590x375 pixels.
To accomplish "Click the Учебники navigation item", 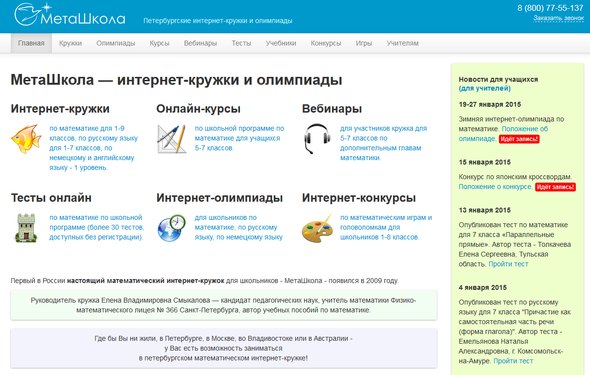I will (x=281, y=43).
